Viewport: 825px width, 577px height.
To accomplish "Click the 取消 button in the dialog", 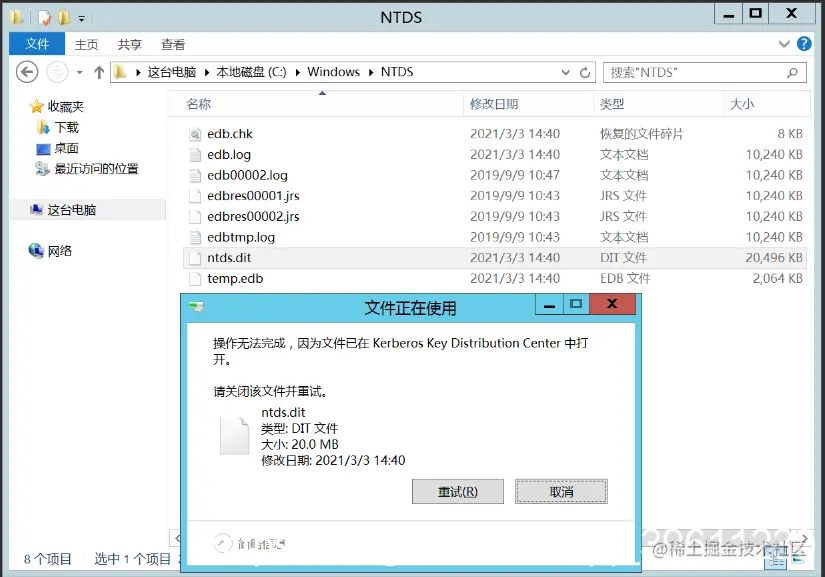I will coord(561,491).
